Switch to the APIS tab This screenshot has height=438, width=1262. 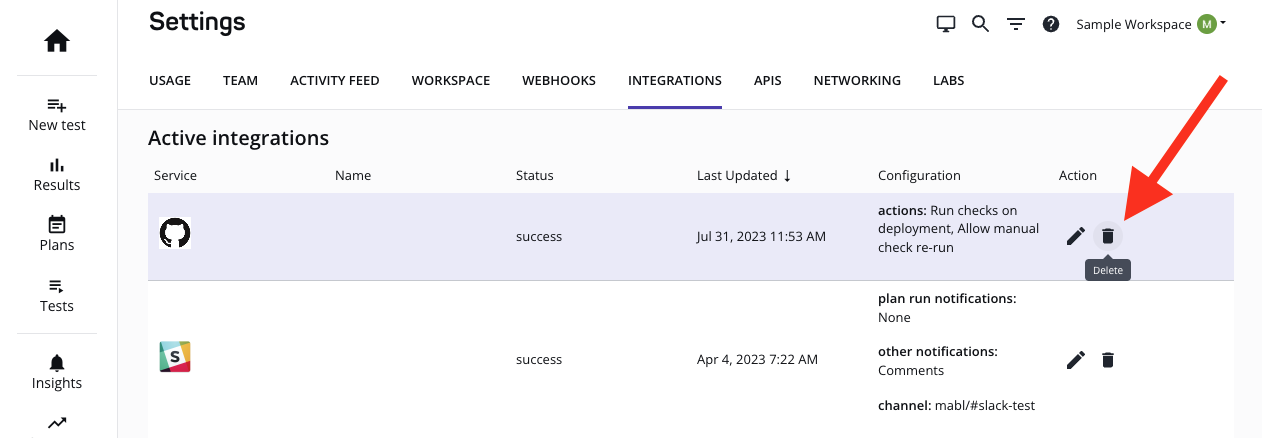(768, 81)
